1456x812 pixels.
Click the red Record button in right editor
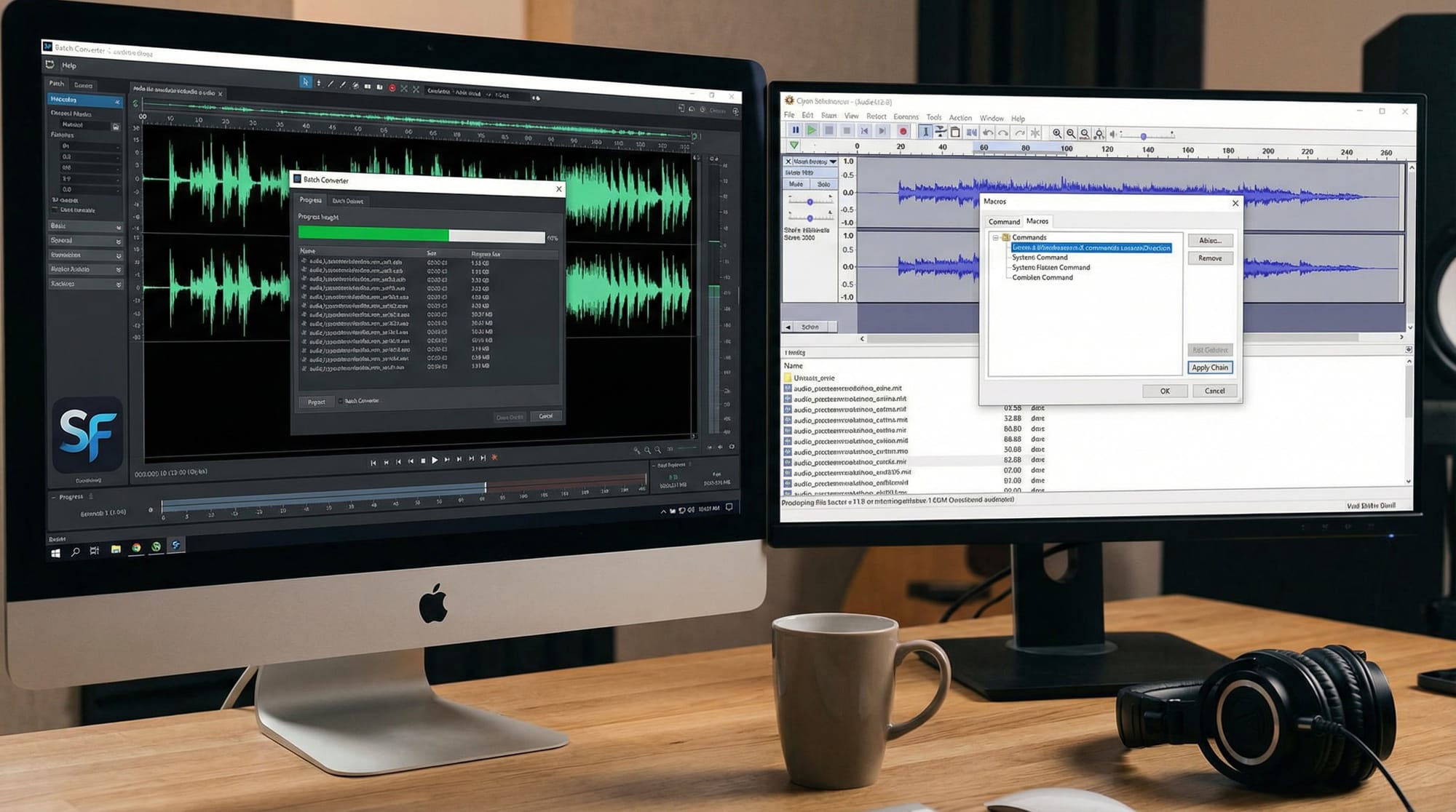pyautogui.click(x=903, y=131)
